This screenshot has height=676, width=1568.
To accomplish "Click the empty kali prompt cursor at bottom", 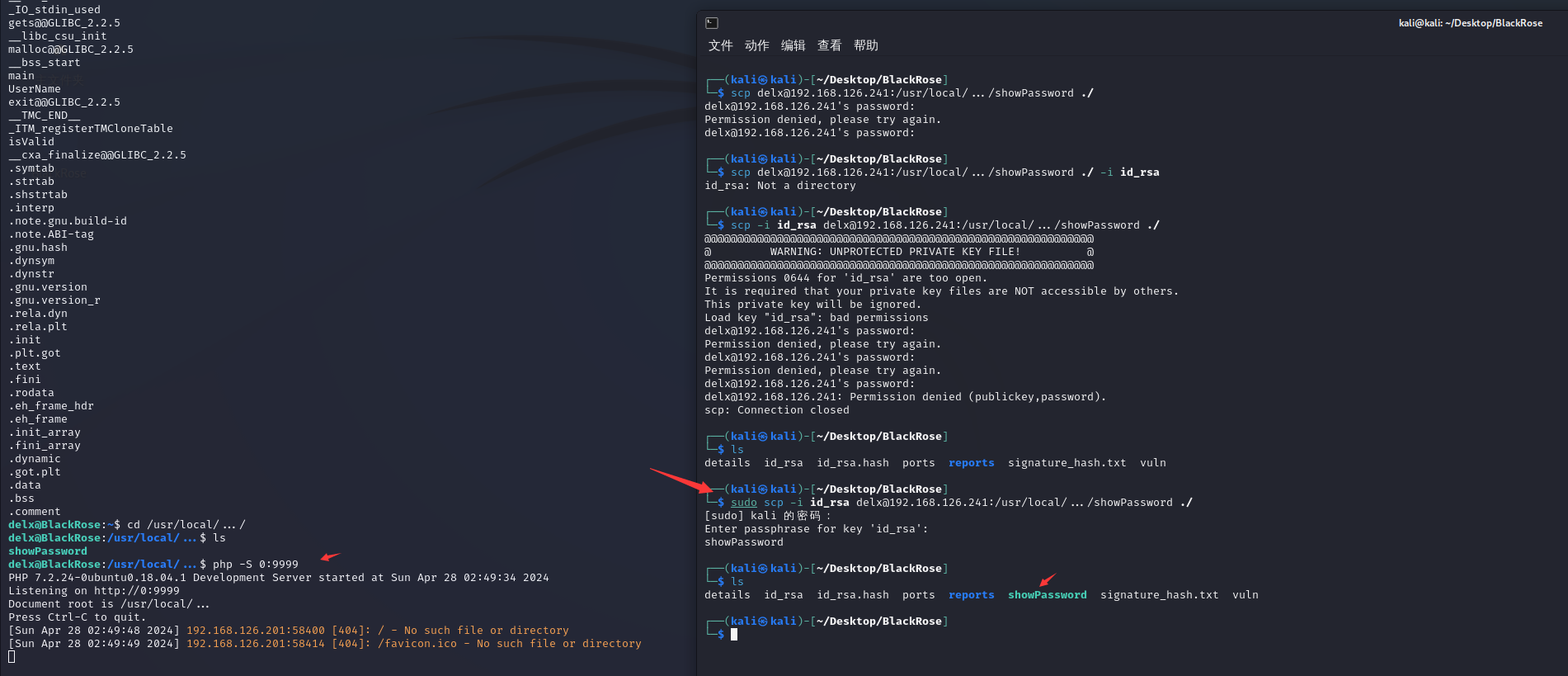I will 734,635.
